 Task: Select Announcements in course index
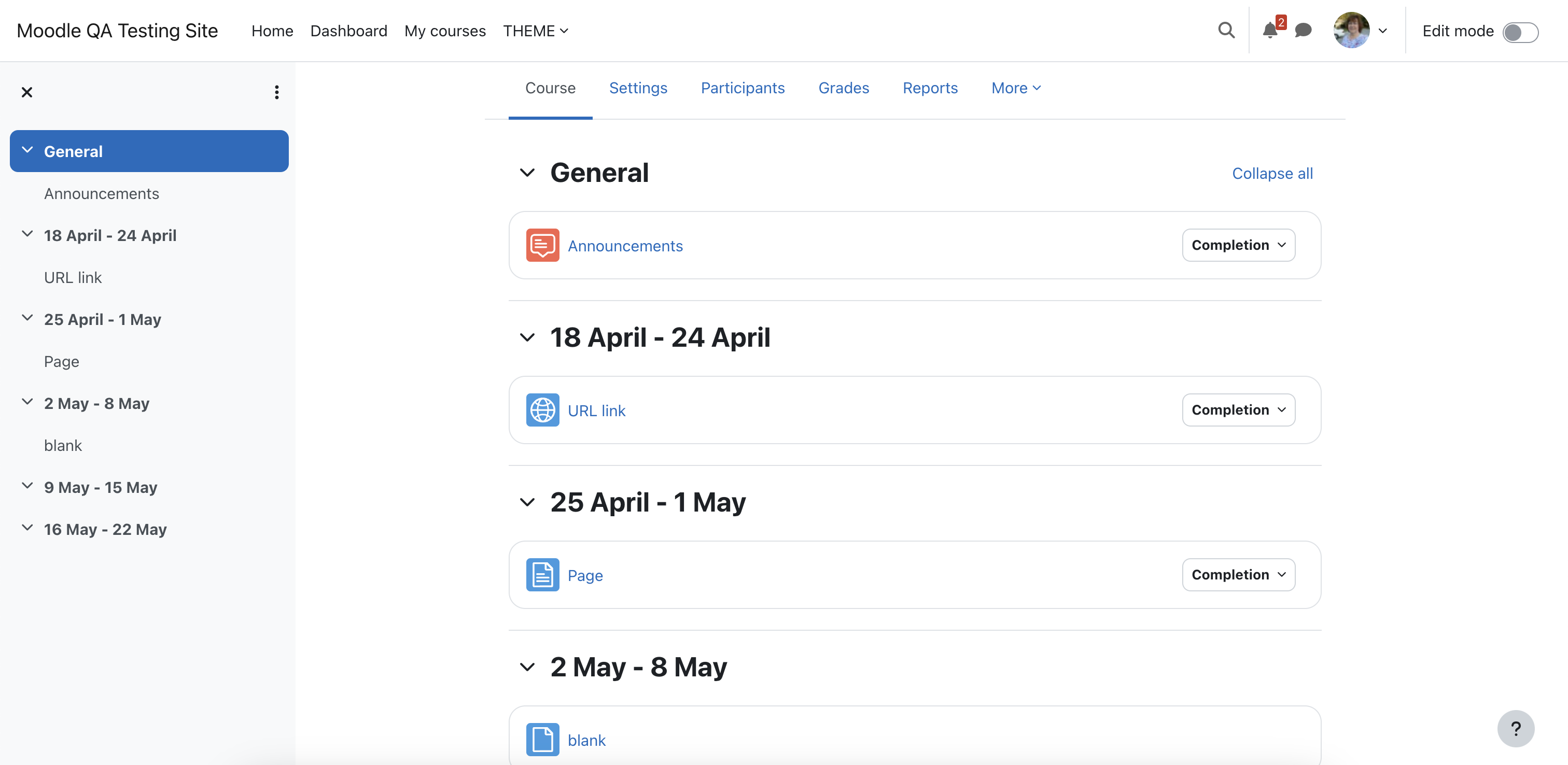(101, 193)
